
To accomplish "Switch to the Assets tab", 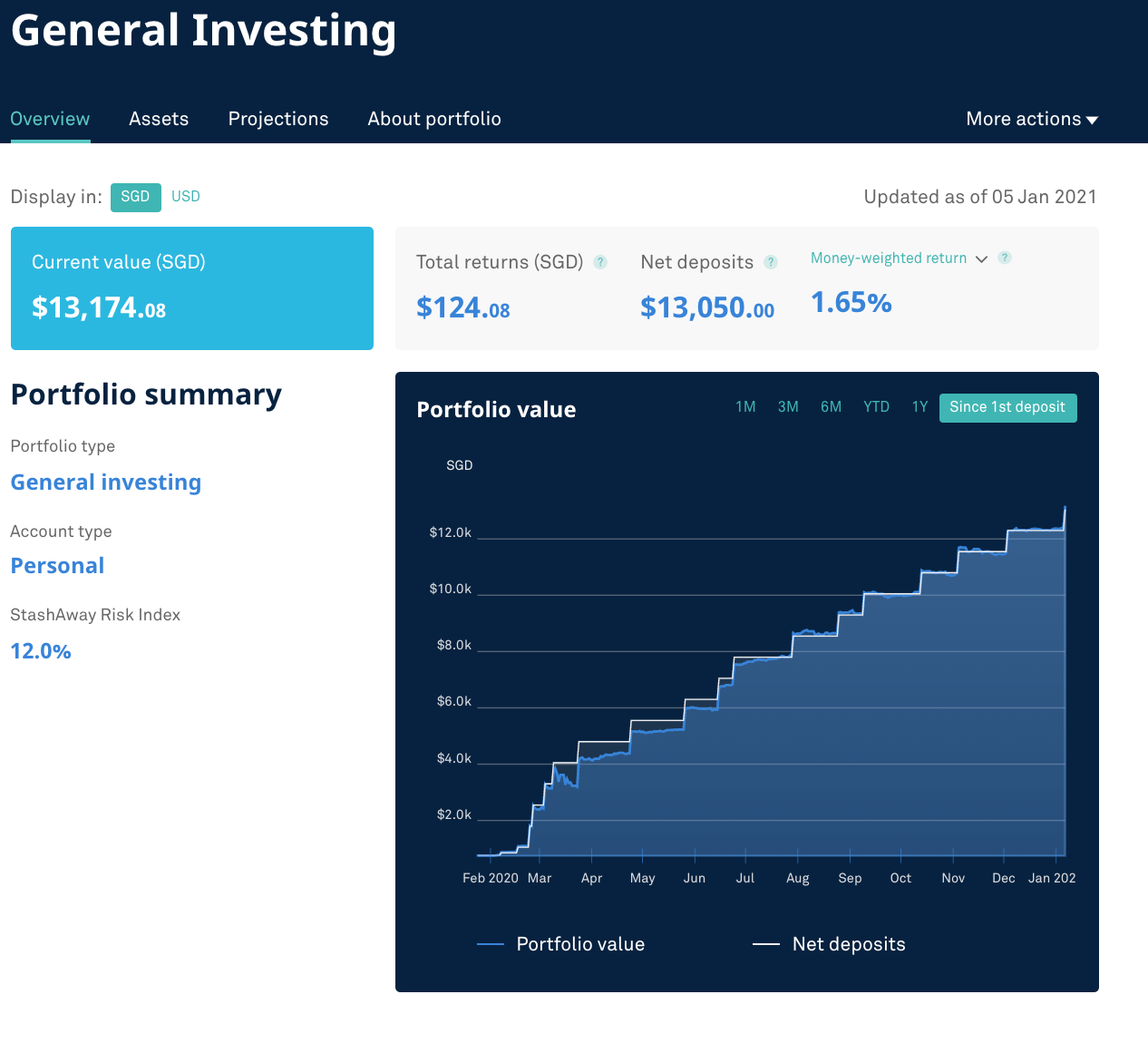I will 159,119.
